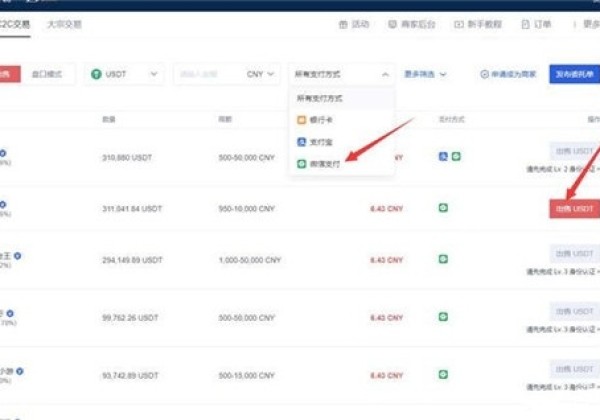Click verified badge in 294,149.89 USDT row
Image resolution: width=600 pixels, height=420 pixels.
pos(18,256)
